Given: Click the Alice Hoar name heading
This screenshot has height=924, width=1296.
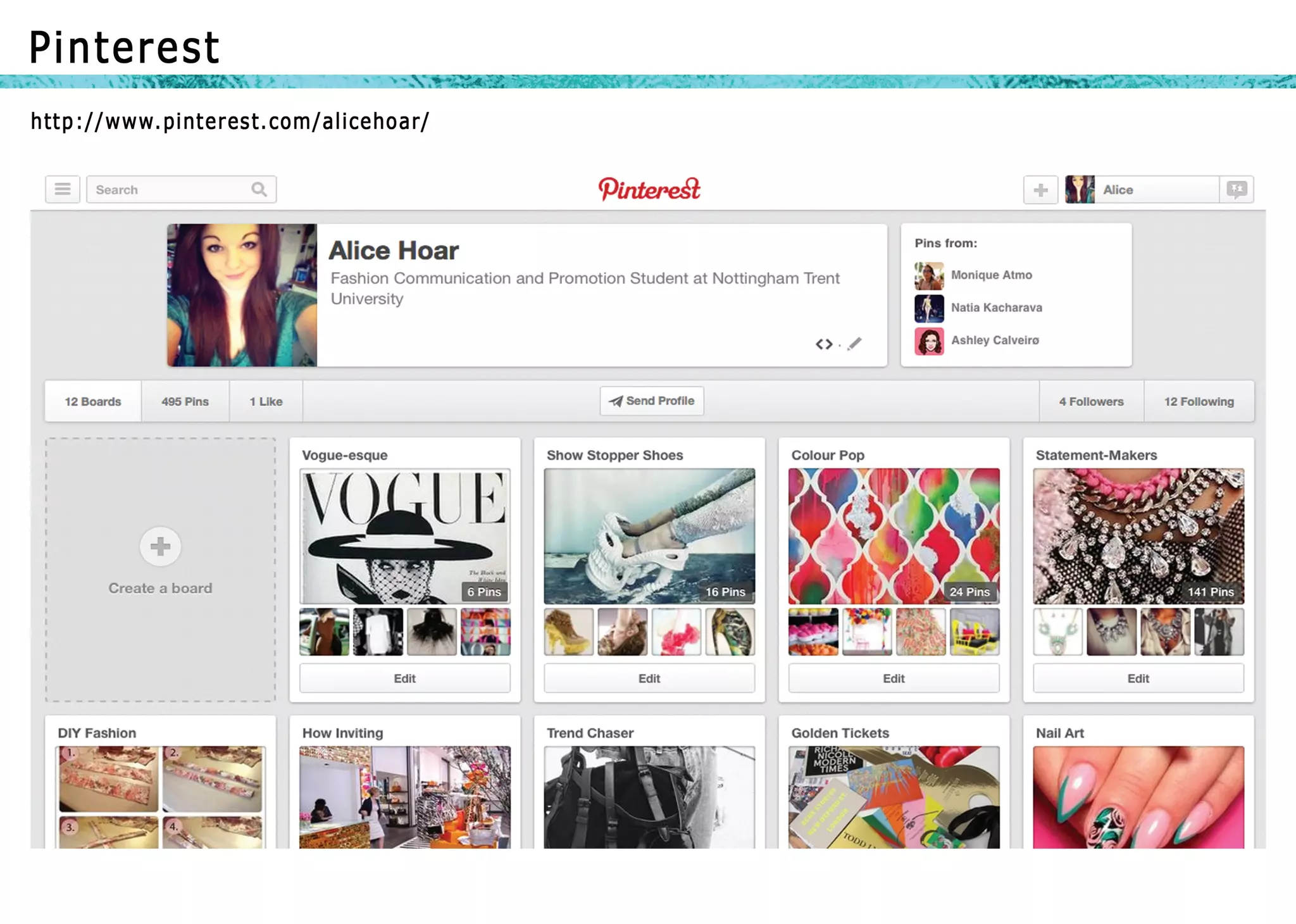Looking at the screenshot, I should 393,251.
